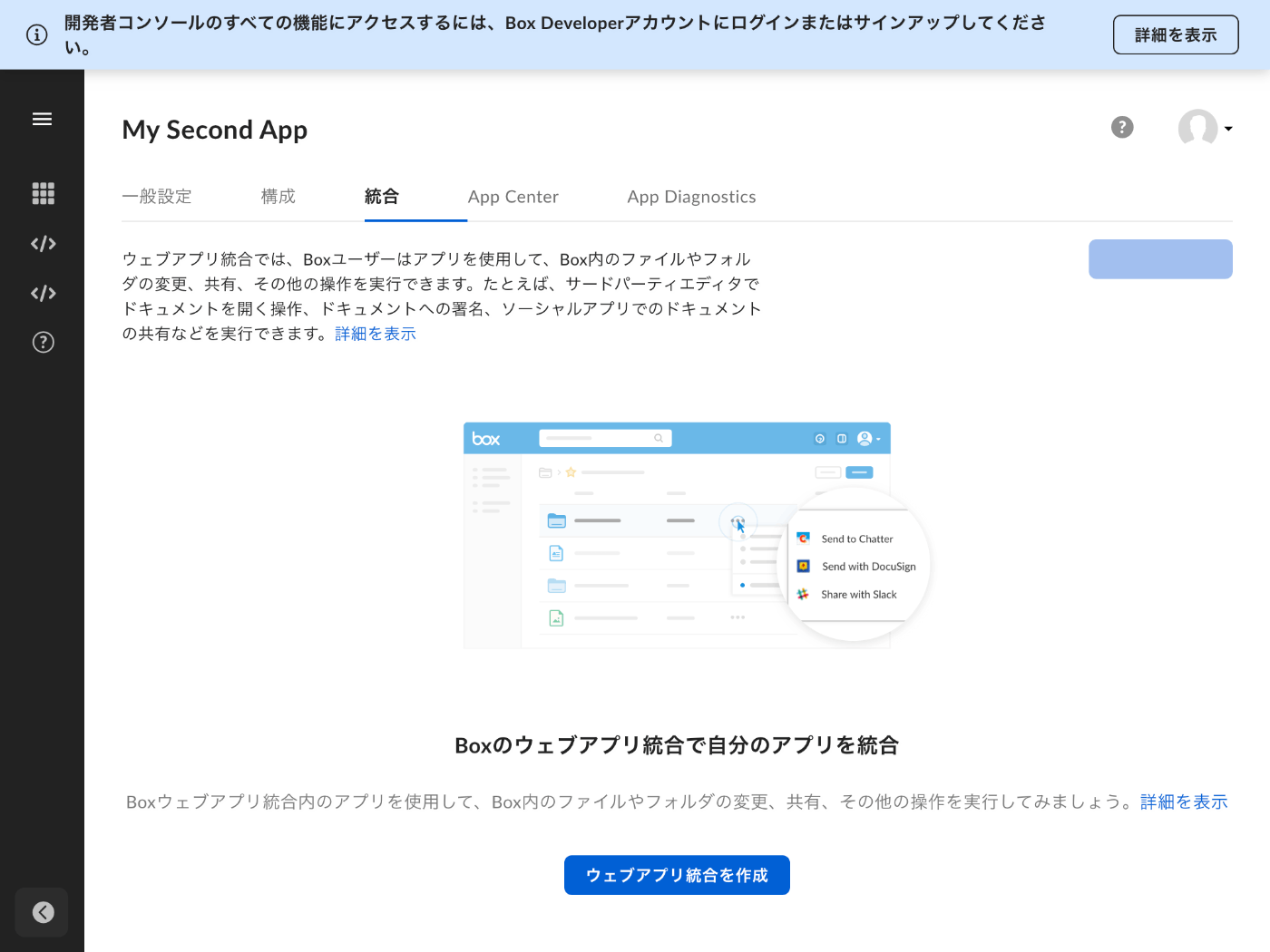This screenshot has width=1270, height=952.
Task: Click the lower code brackets icon in the sidebar
Action: coord(43,293)
